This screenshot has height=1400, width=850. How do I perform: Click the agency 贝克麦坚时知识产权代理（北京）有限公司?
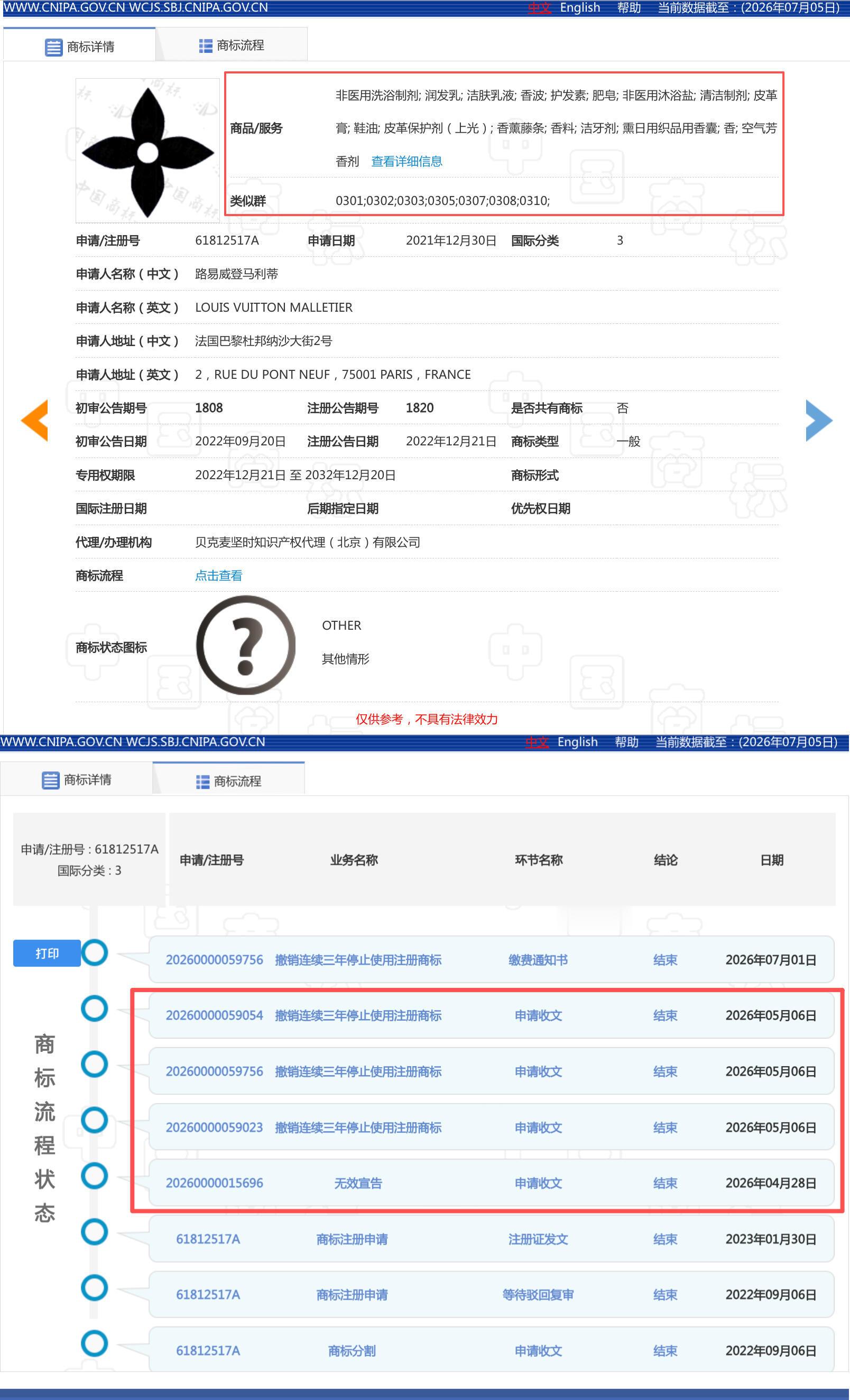pyautogui.click(x=308, y=542)
